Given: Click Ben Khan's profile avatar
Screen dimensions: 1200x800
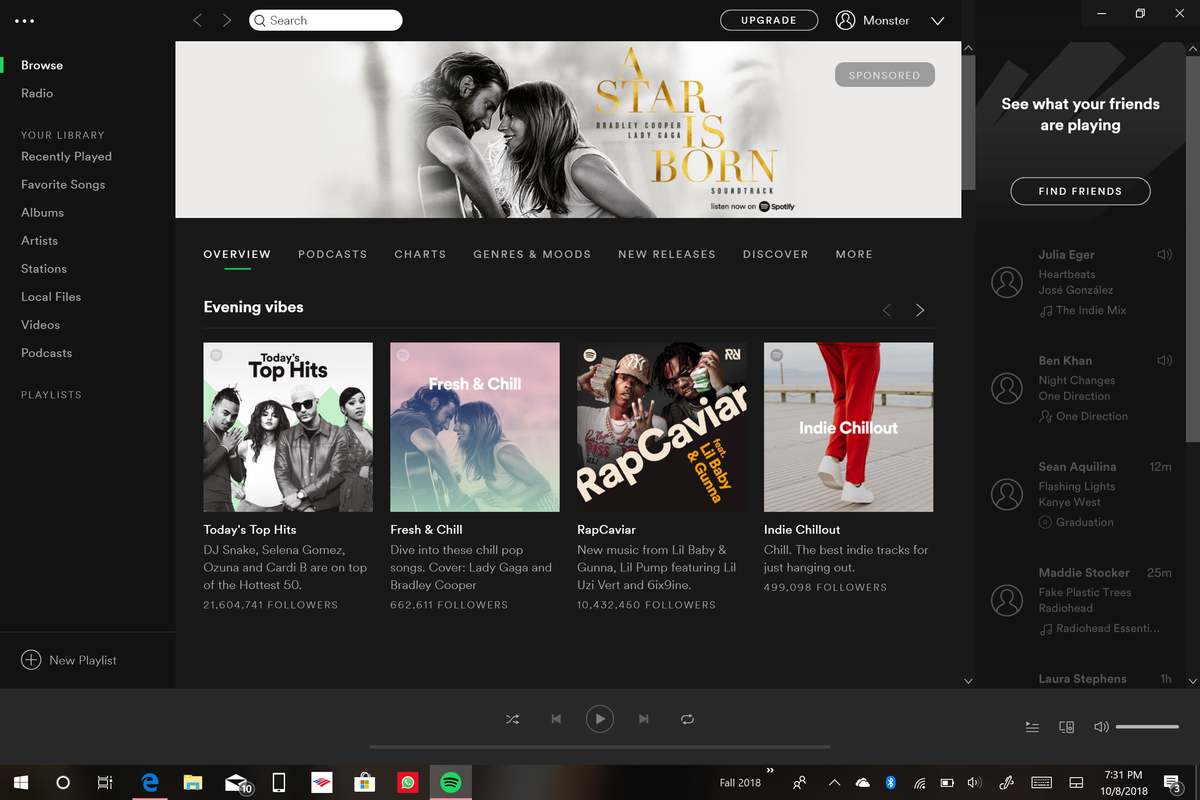Looking at the screenshot, I should pos(1006,388).
